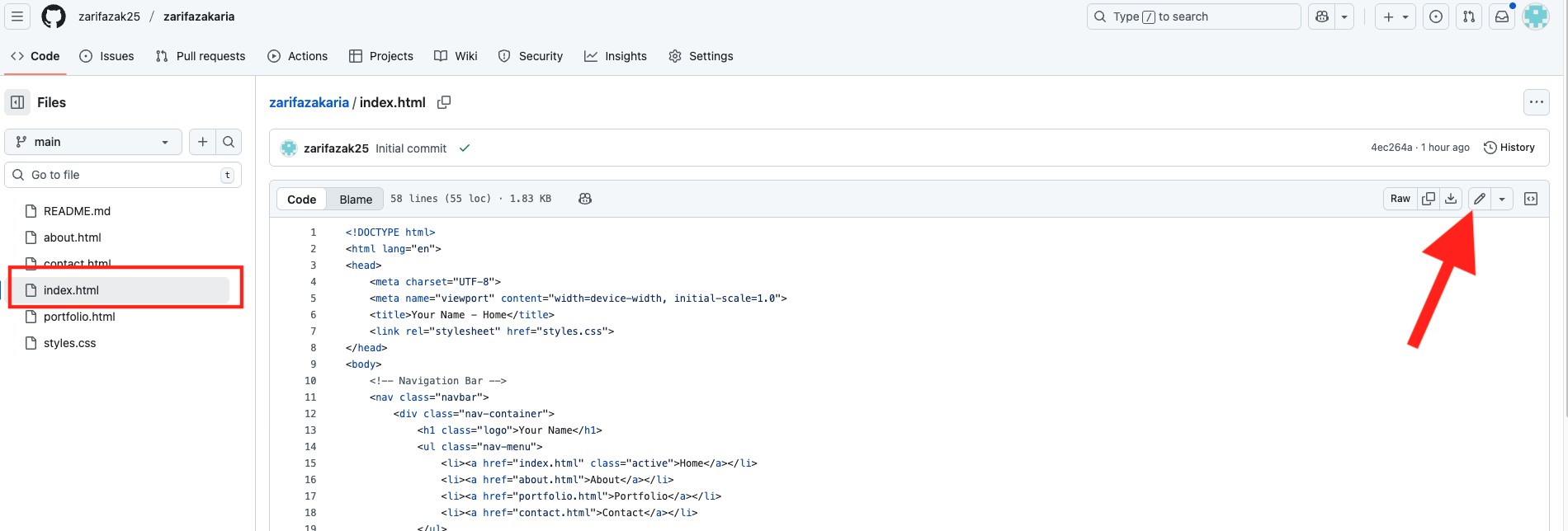Open the issues icon in header
Viewport: 1568px width, 531px height.
[1436, 16]
